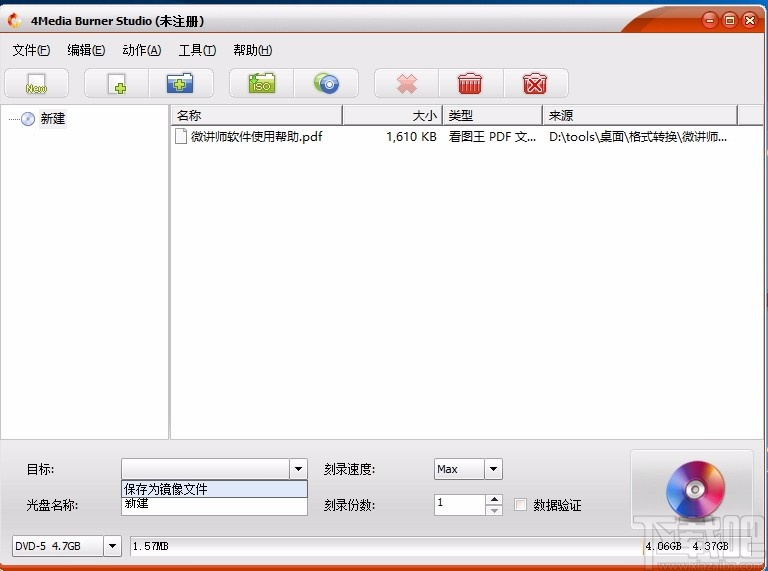This screenshot has width=768, height=571.
Task: Click the New project toolbar icon
Action: click(36, 84)
